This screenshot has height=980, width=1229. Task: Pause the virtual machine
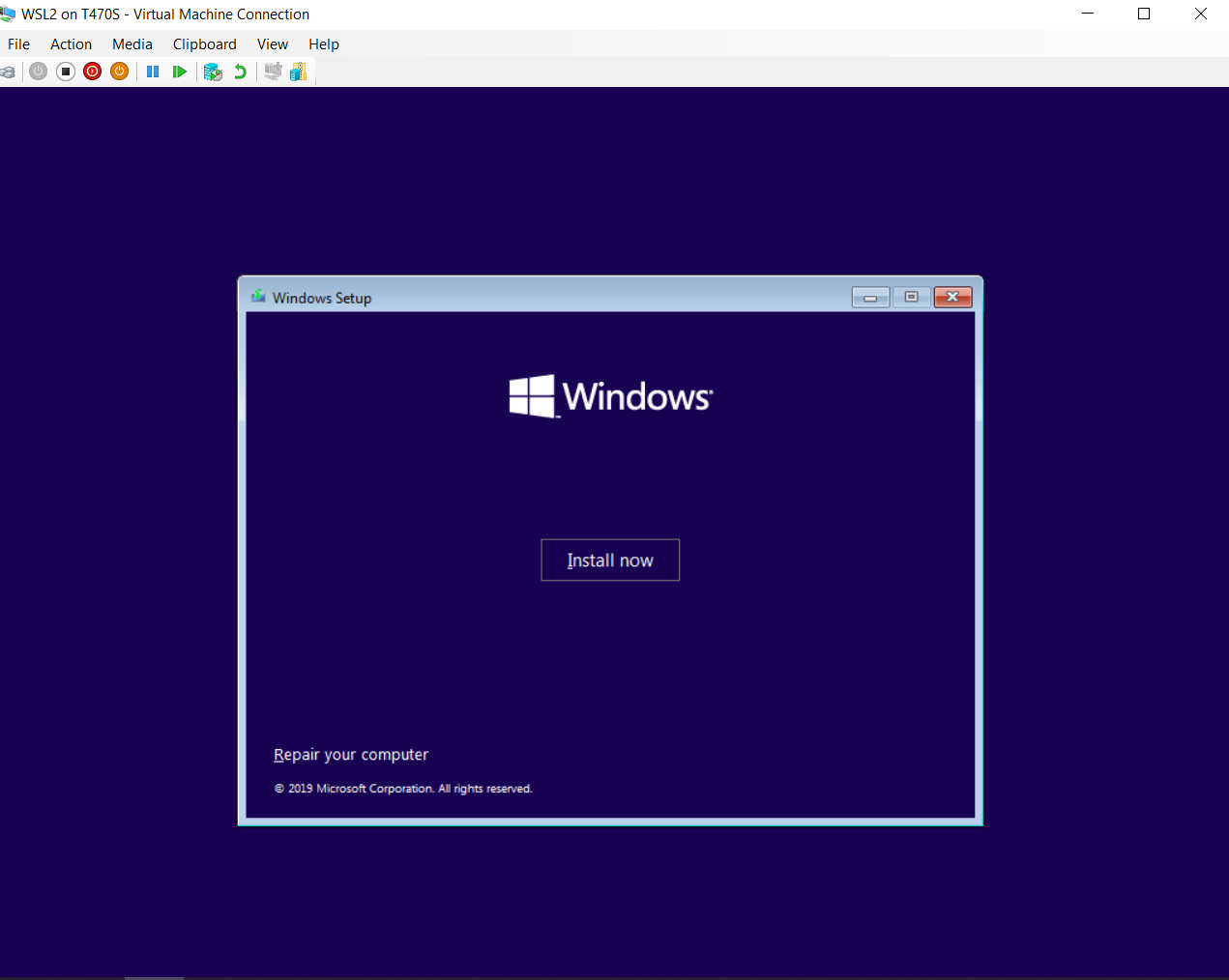coord(153,72)
